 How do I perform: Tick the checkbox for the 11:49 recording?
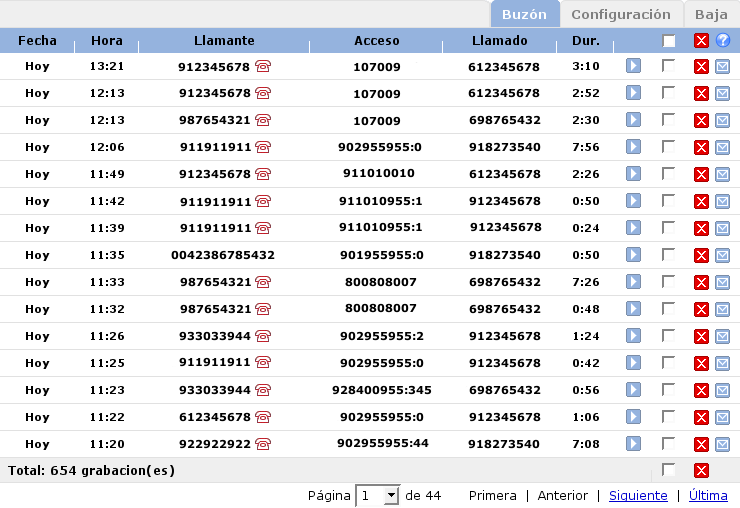pos(668,173)
